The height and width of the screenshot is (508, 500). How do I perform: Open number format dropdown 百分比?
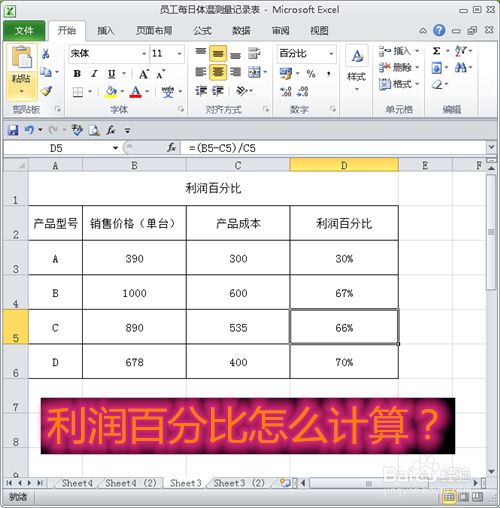[x=331, y=54]
